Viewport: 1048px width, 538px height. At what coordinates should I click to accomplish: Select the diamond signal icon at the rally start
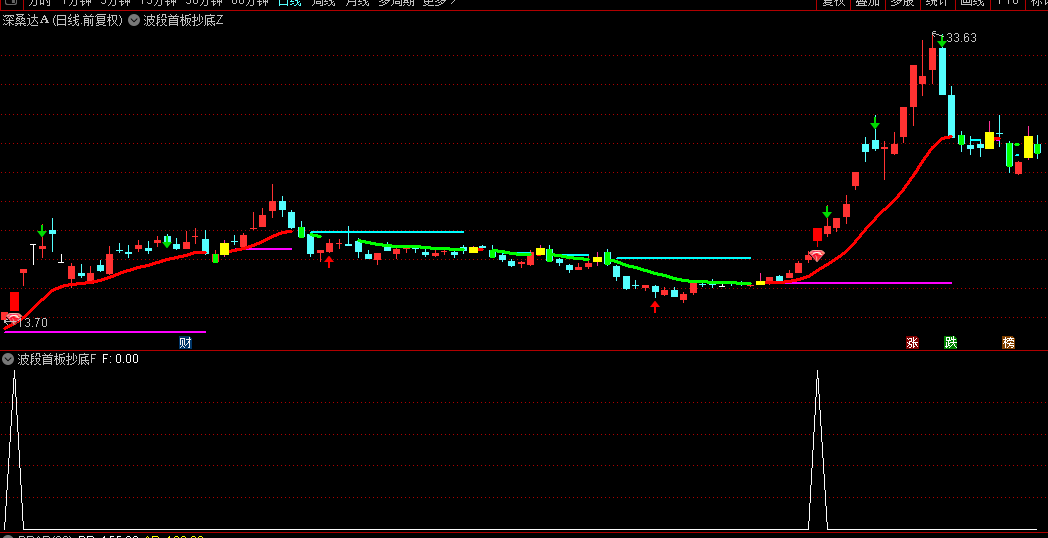[816, 255]
